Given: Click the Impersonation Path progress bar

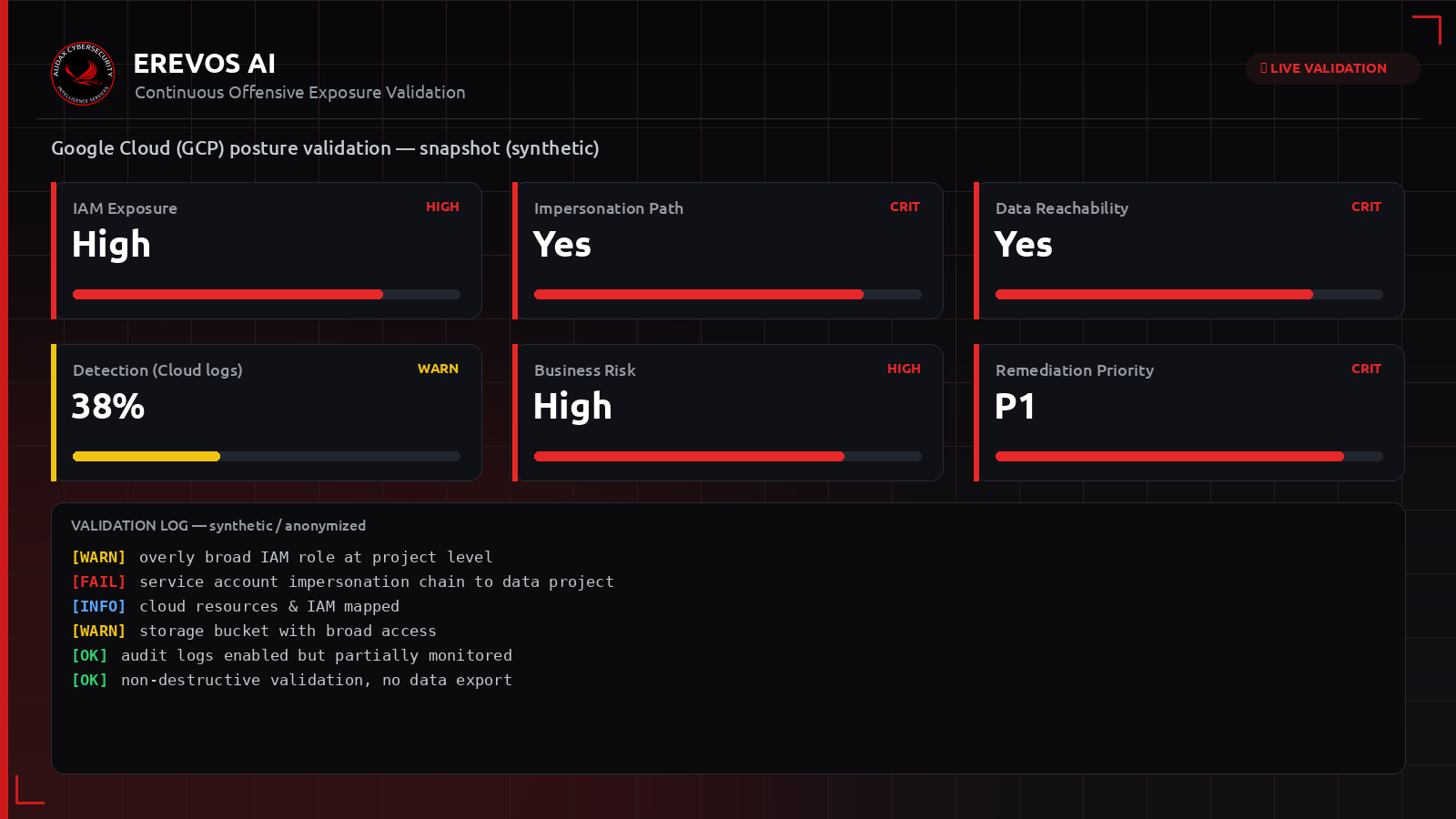Looking at the screenshot, I should pyautogui.click(x=728, y=295).
